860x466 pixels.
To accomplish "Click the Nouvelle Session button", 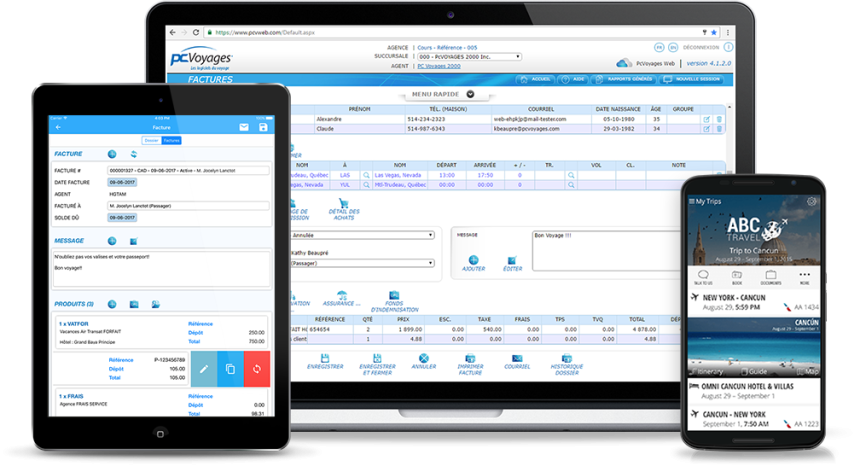I will (697, 79).
